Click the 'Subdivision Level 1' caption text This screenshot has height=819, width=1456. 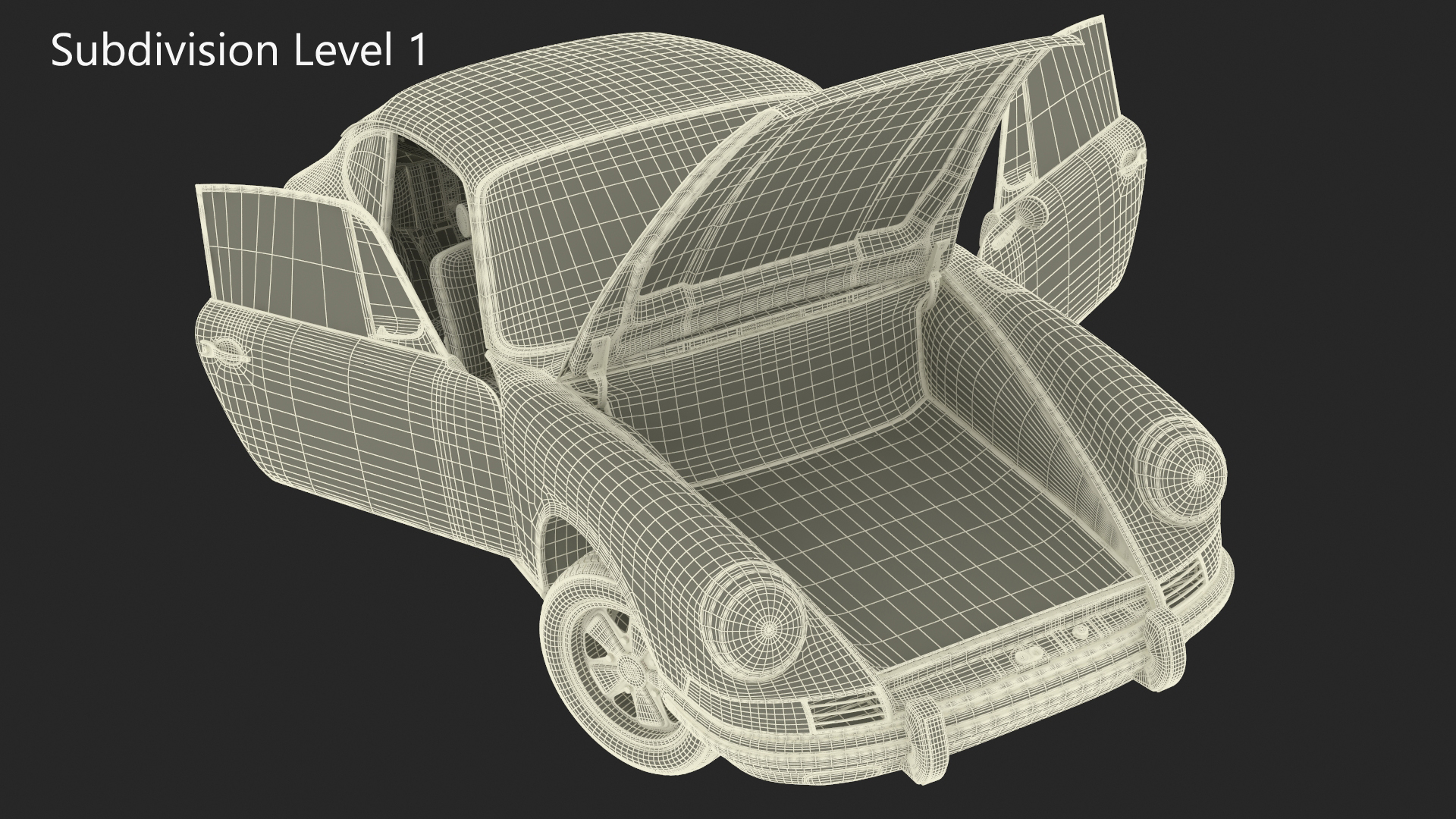(x=240, y=51)
